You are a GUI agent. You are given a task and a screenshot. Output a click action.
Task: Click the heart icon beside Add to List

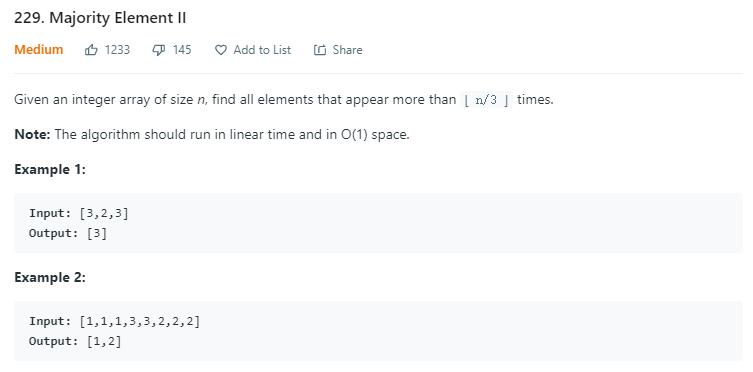click(220, 50)
